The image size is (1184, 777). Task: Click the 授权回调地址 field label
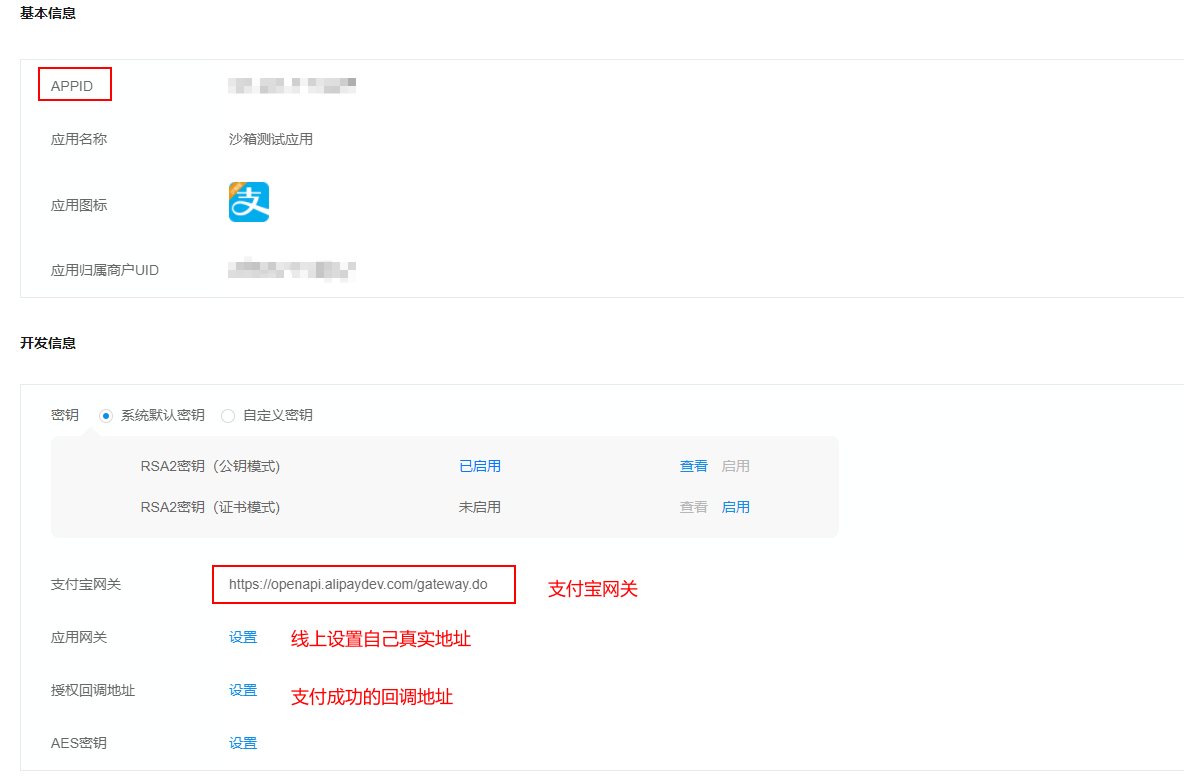92,690
